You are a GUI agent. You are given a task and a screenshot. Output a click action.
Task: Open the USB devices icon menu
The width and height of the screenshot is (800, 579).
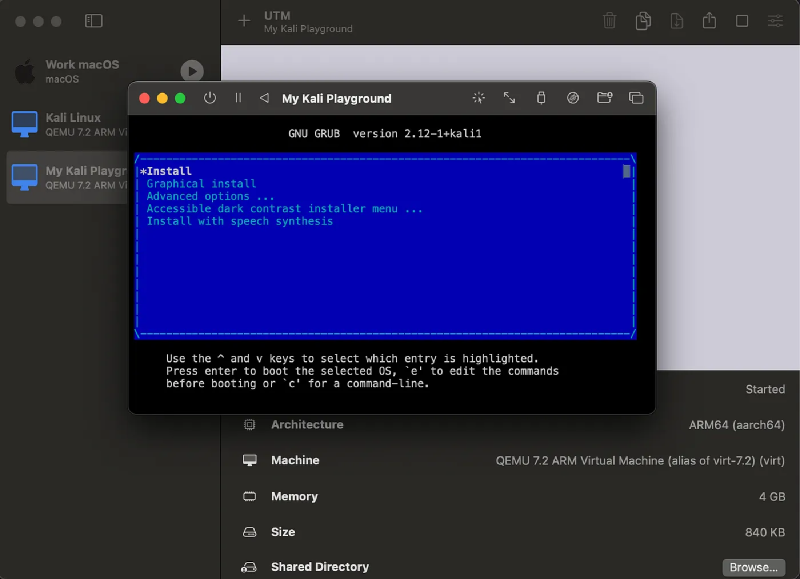point(541,98)
